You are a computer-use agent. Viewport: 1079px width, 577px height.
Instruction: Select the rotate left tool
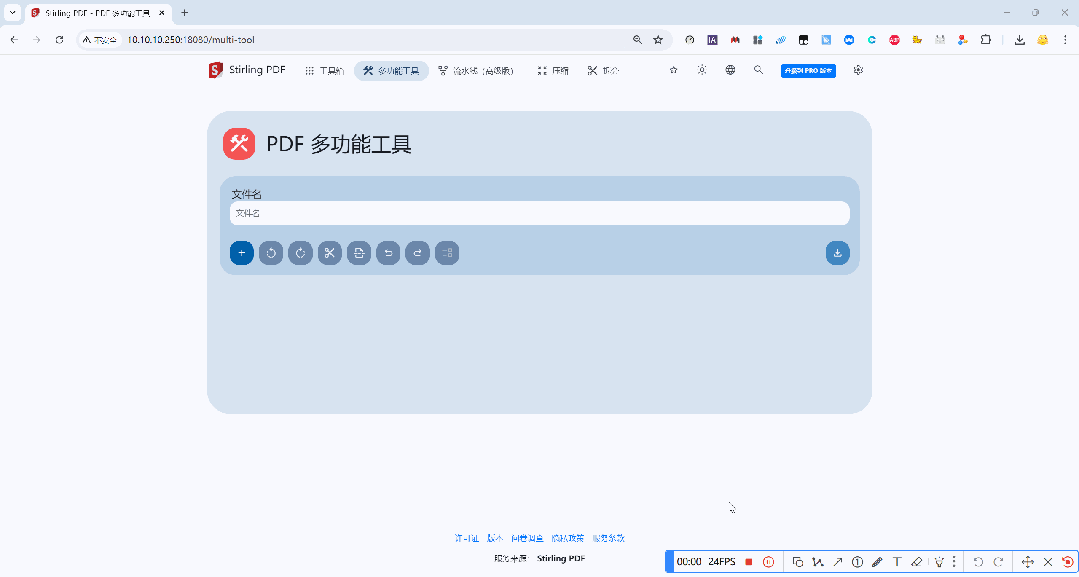271,253
